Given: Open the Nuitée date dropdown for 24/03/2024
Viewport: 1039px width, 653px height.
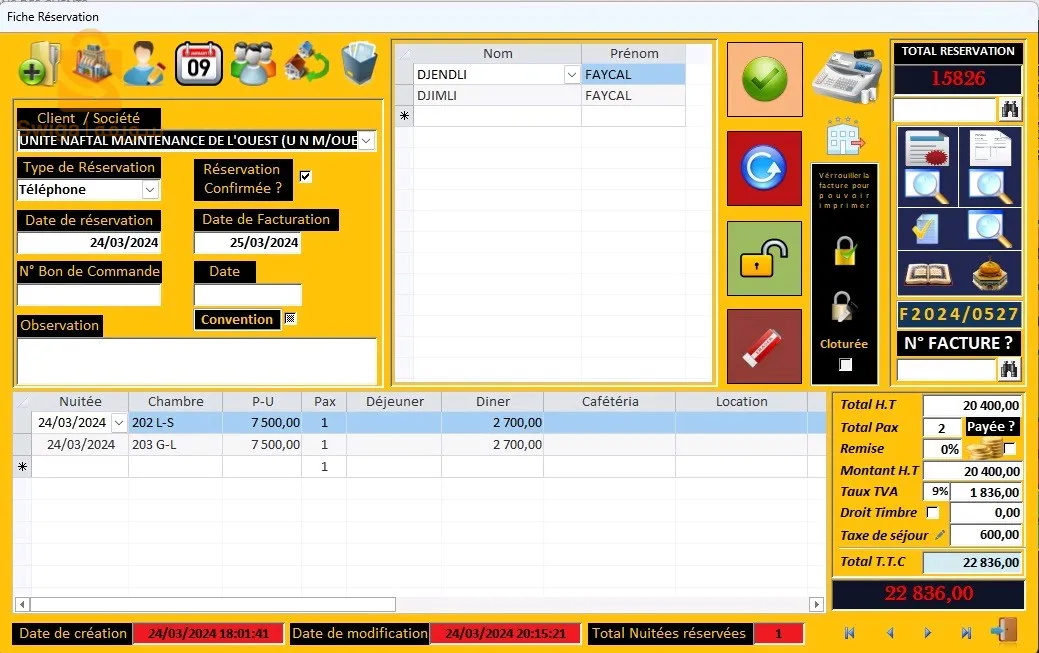Looking at the screenshot, I should (x=117, y=422).
